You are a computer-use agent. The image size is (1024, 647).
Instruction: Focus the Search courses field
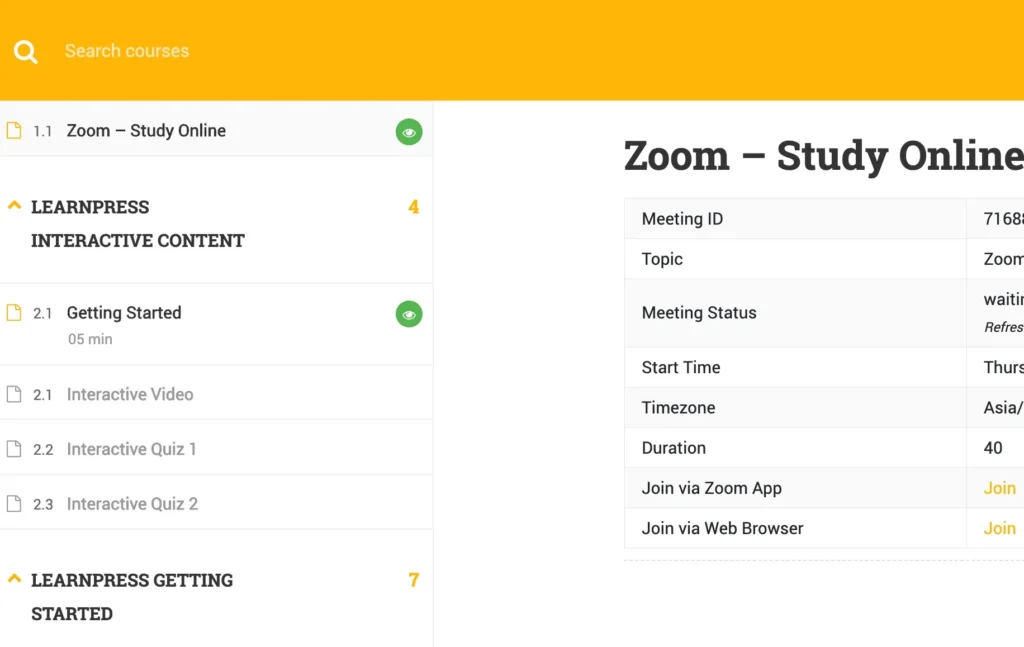(x=127, y=51)
